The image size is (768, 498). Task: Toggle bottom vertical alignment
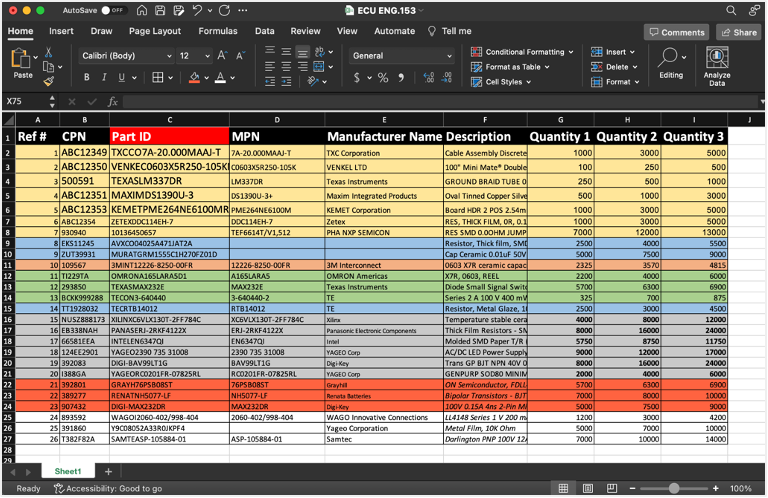click(303, 51)
